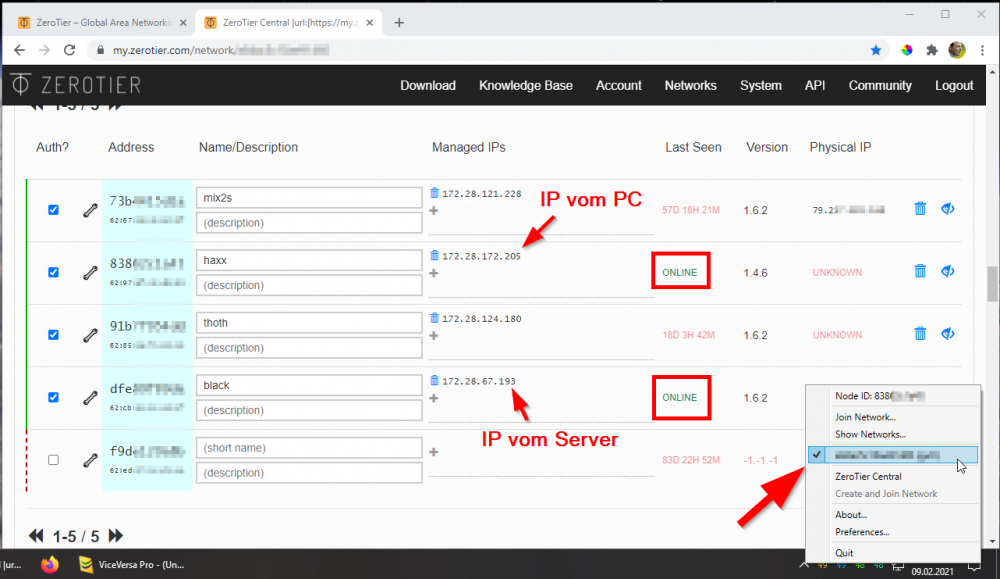The image size is (1000, 579).
Task: Open Community page in navbar
Action: (x=880, y=85)
